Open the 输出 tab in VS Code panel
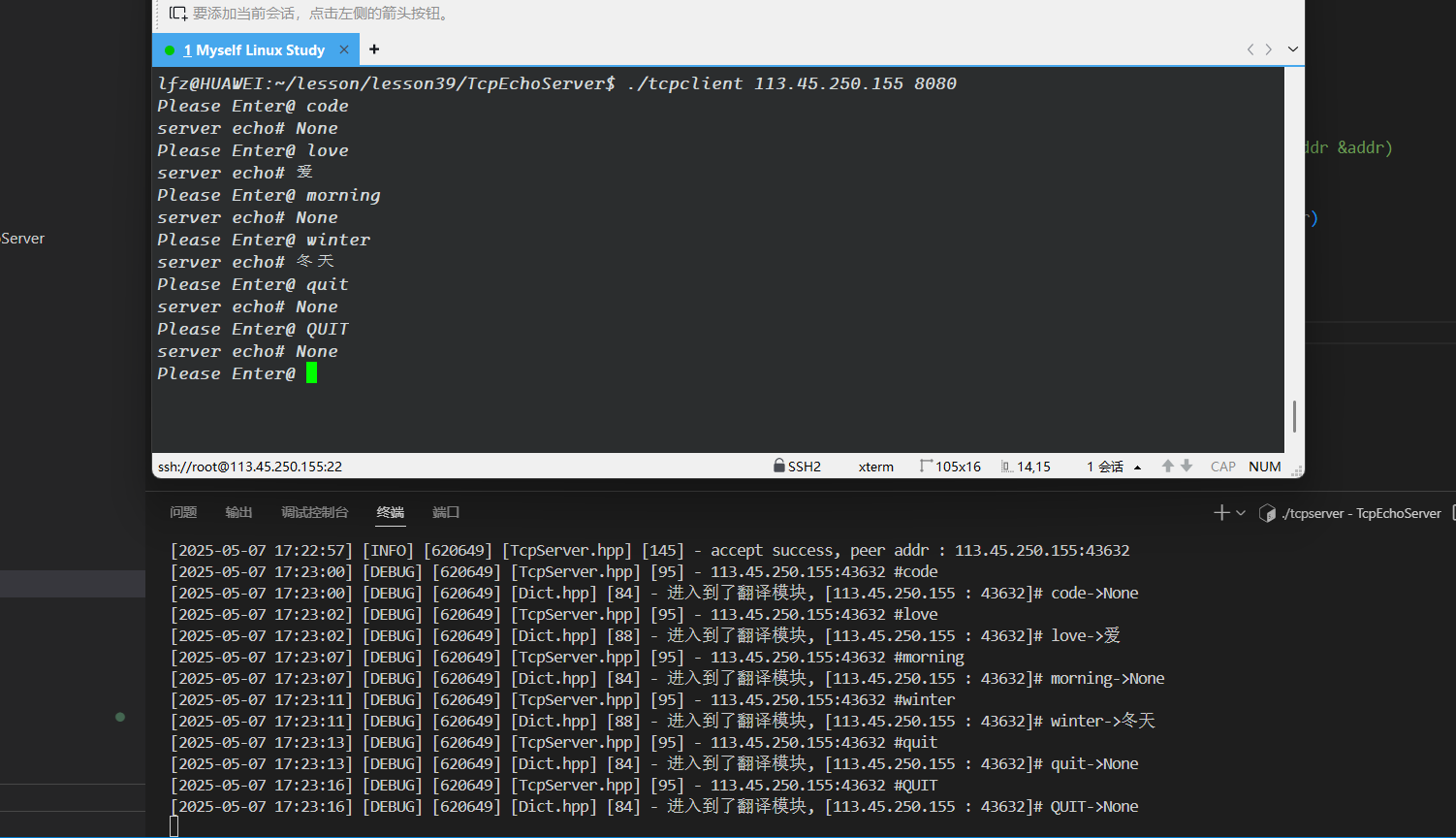 [238, 512]
